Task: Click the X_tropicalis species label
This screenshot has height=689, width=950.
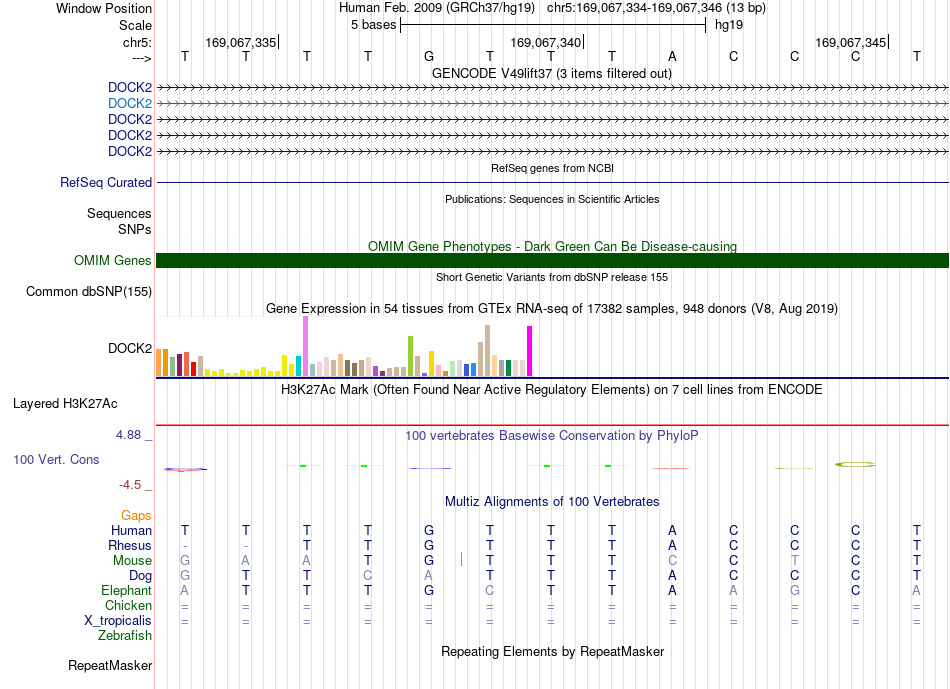Action: click(x=118, y=621)
